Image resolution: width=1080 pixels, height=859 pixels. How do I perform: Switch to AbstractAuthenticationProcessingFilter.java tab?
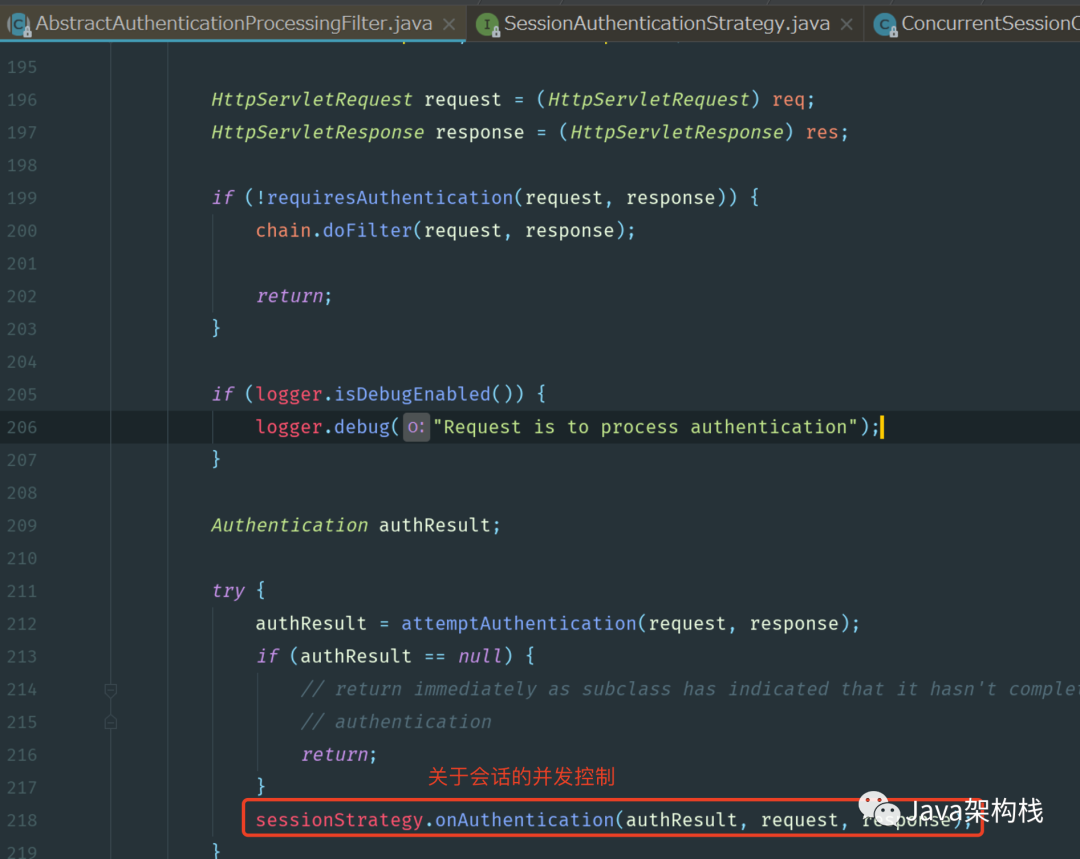tap(234, 23)
